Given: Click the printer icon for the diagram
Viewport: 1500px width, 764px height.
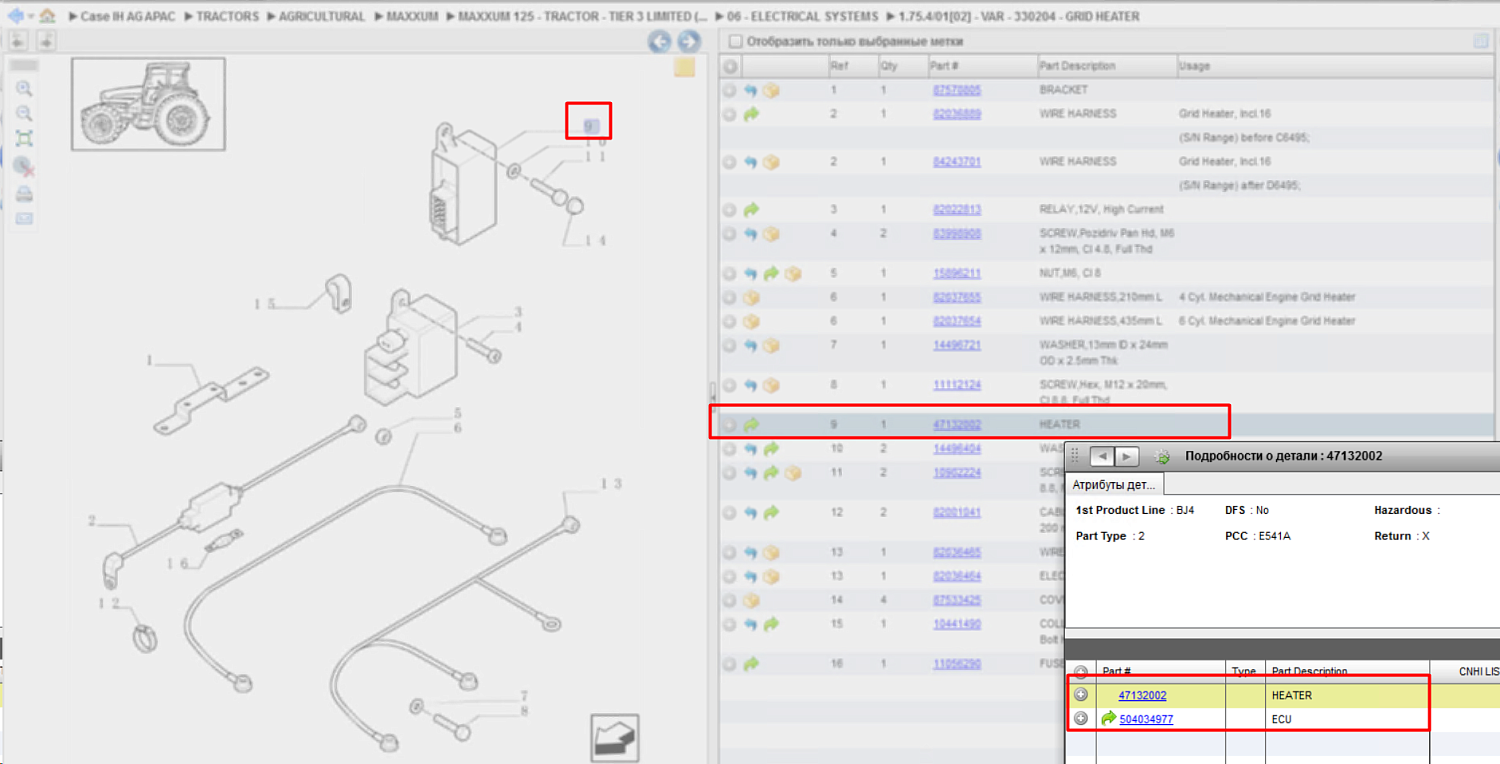Looking at the screenshot, I should point(24,193).
